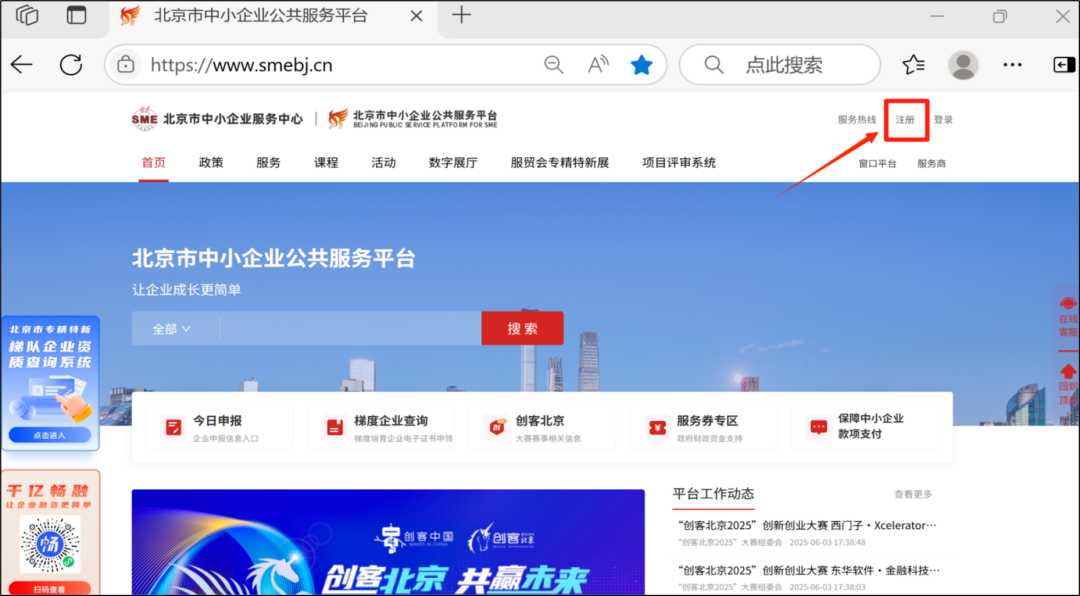Image resolution: width=1080 pixels, height=596 pixels.
Task: Click the 登录 link
Action: (943, 120)
